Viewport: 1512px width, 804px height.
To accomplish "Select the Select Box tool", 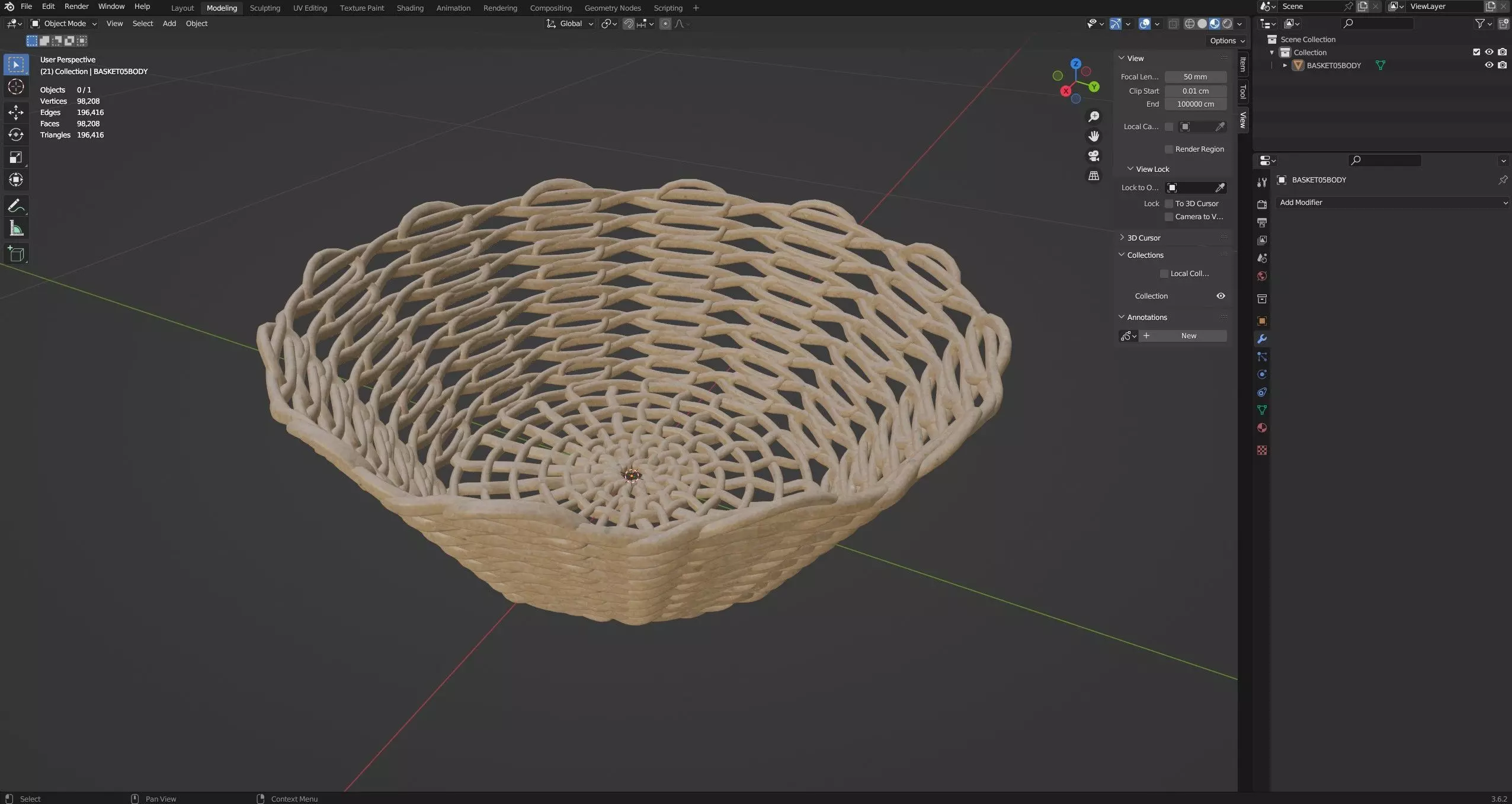I will [16, 65].
